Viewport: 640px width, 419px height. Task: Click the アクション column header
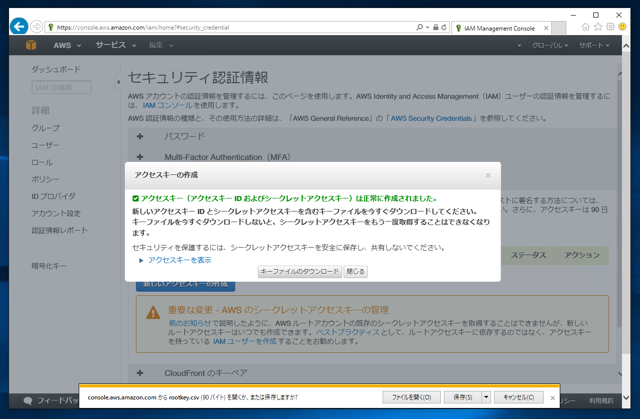click(582, 255)
